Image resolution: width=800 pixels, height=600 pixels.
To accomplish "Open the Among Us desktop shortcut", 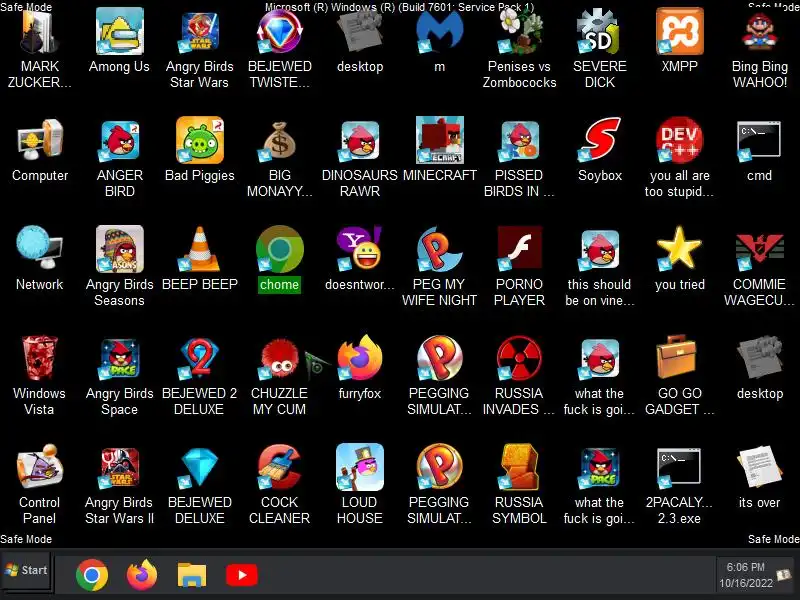I will (x=119, y=32).
